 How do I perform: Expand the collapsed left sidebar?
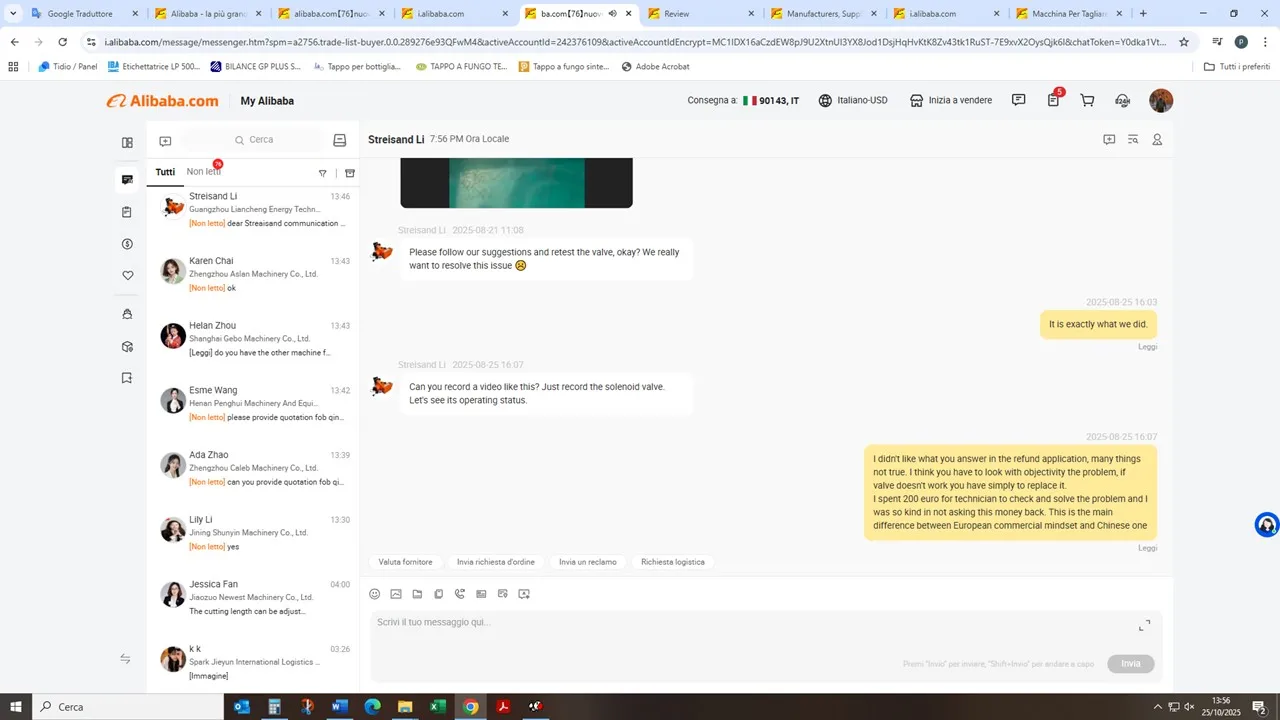pos(126,659)
